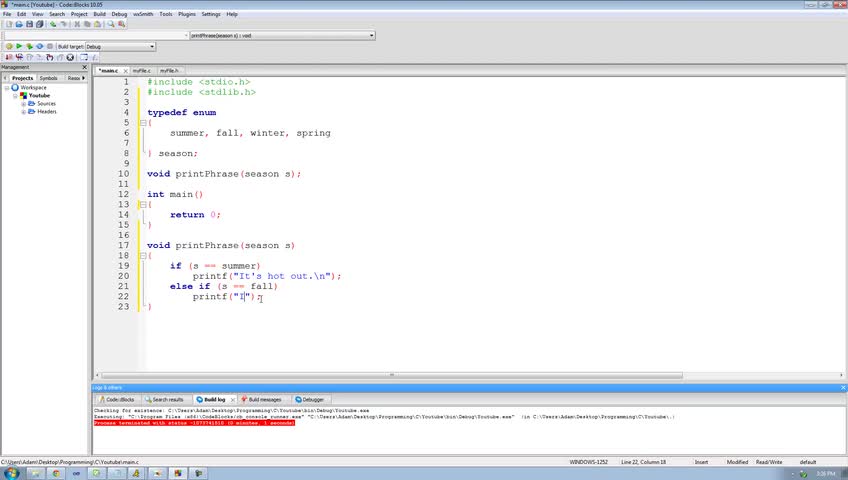
Task: Open the Build menu
Action: [x=100, y=14]
